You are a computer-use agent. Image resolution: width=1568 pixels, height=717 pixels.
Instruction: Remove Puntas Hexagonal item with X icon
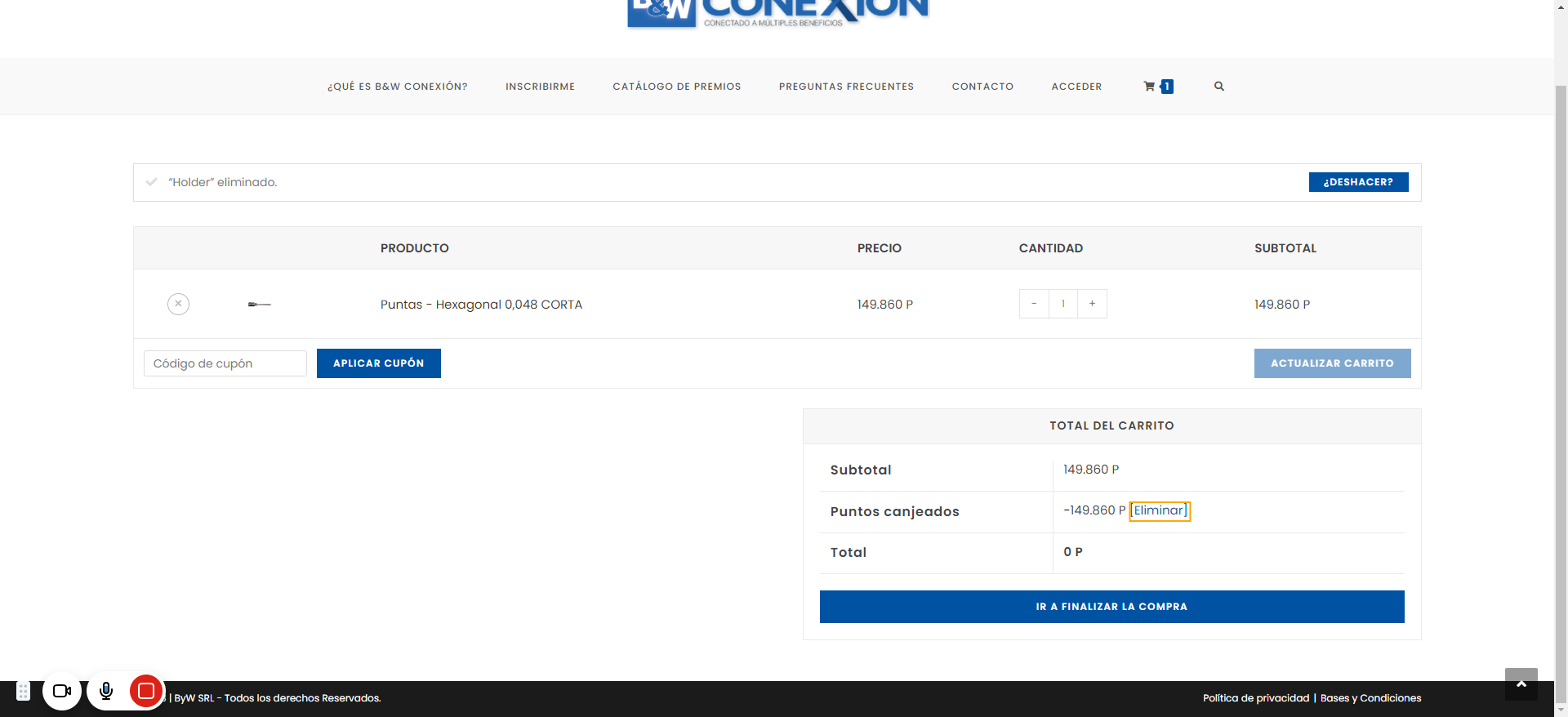[x=178, y=304]
